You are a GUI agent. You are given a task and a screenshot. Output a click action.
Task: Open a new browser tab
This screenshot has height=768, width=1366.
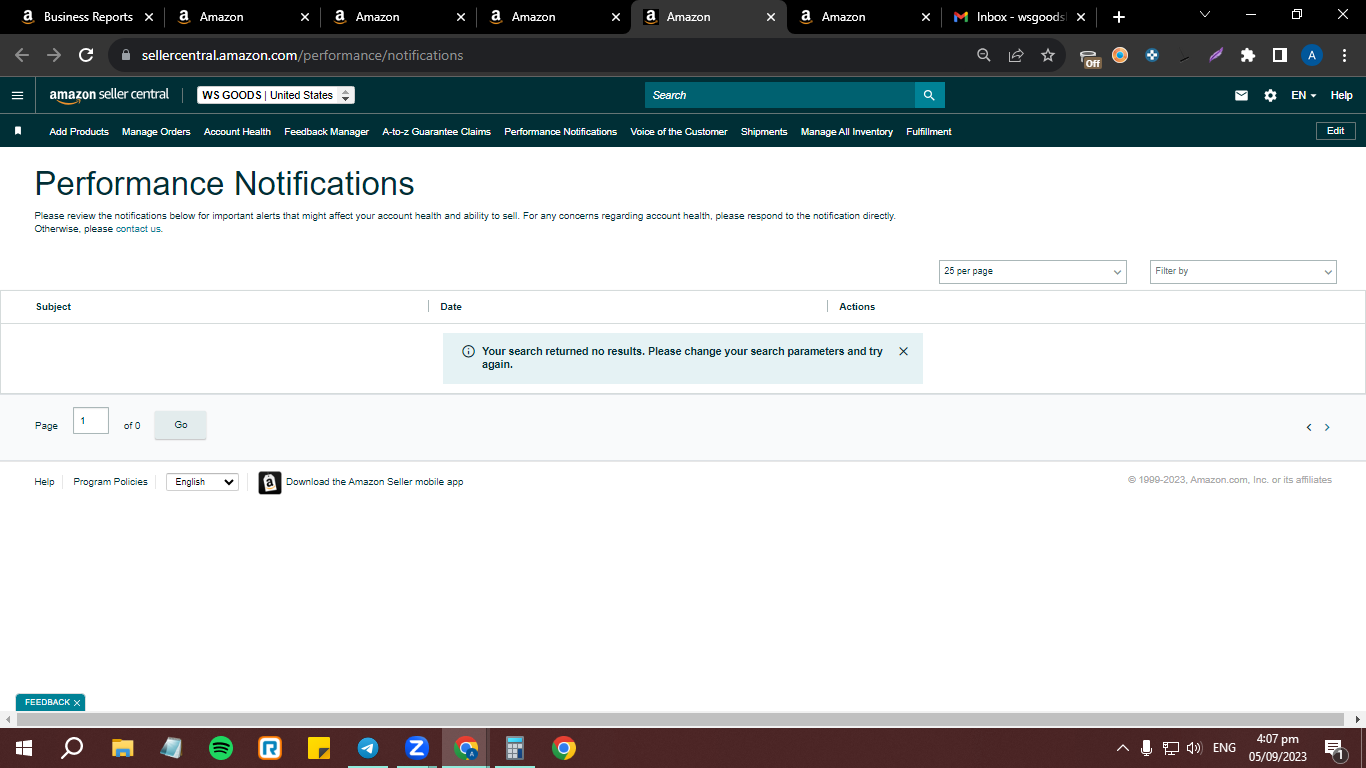(1119, 17)
